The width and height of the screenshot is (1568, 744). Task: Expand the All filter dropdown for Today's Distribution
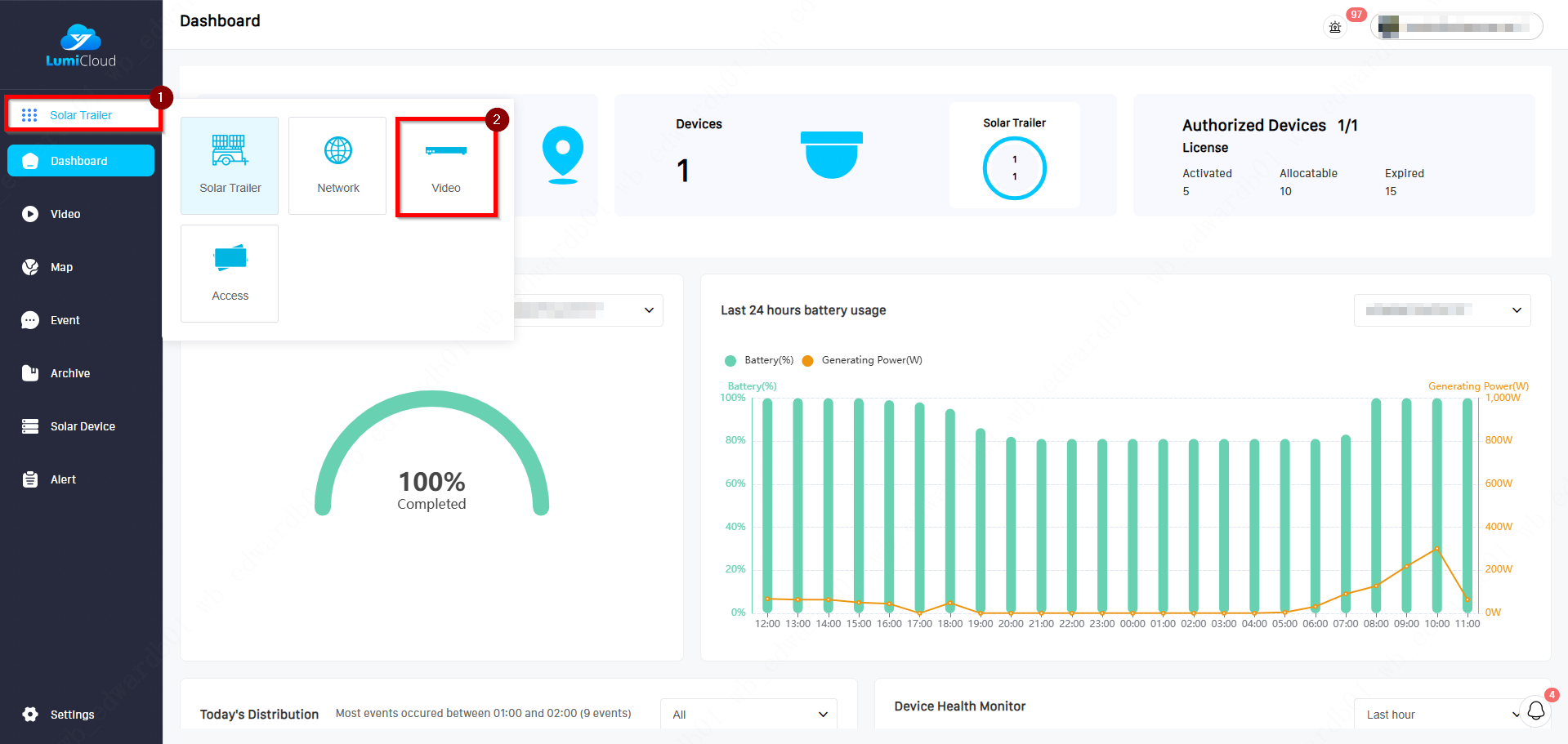pyautogui.click(x=748, y=715)
